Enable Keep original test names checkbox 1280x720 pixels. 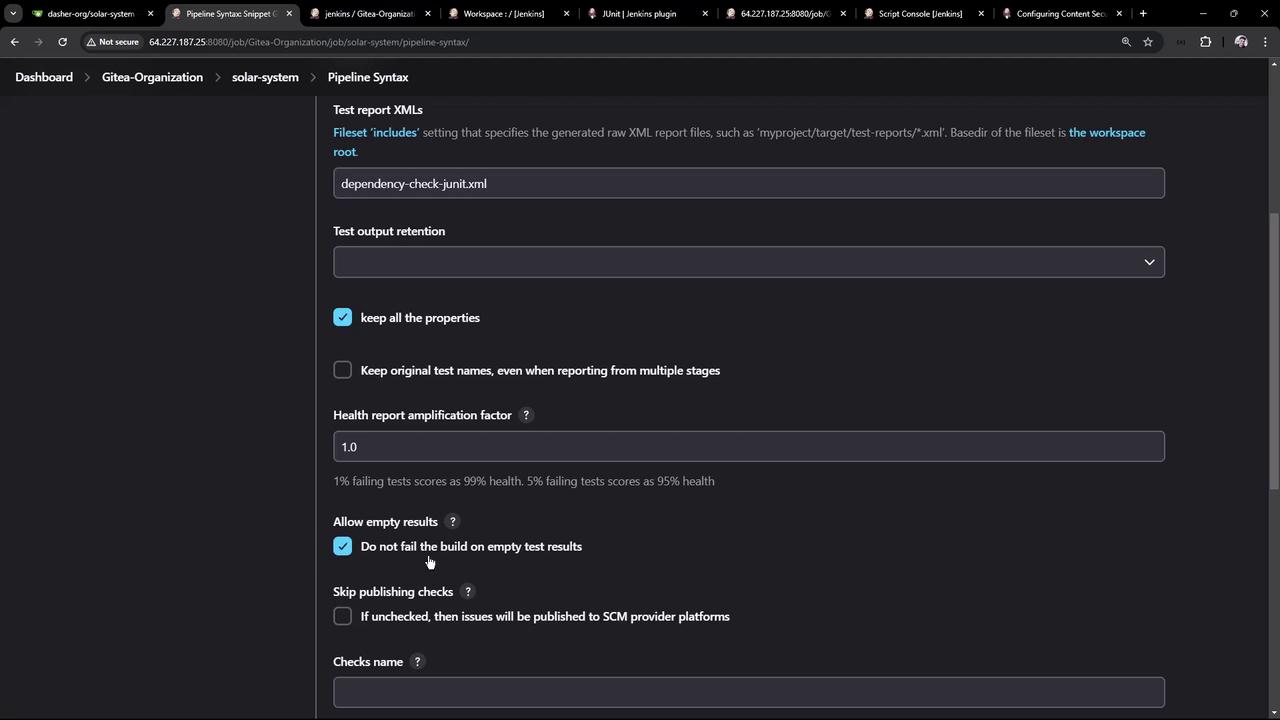pos(343,370)
